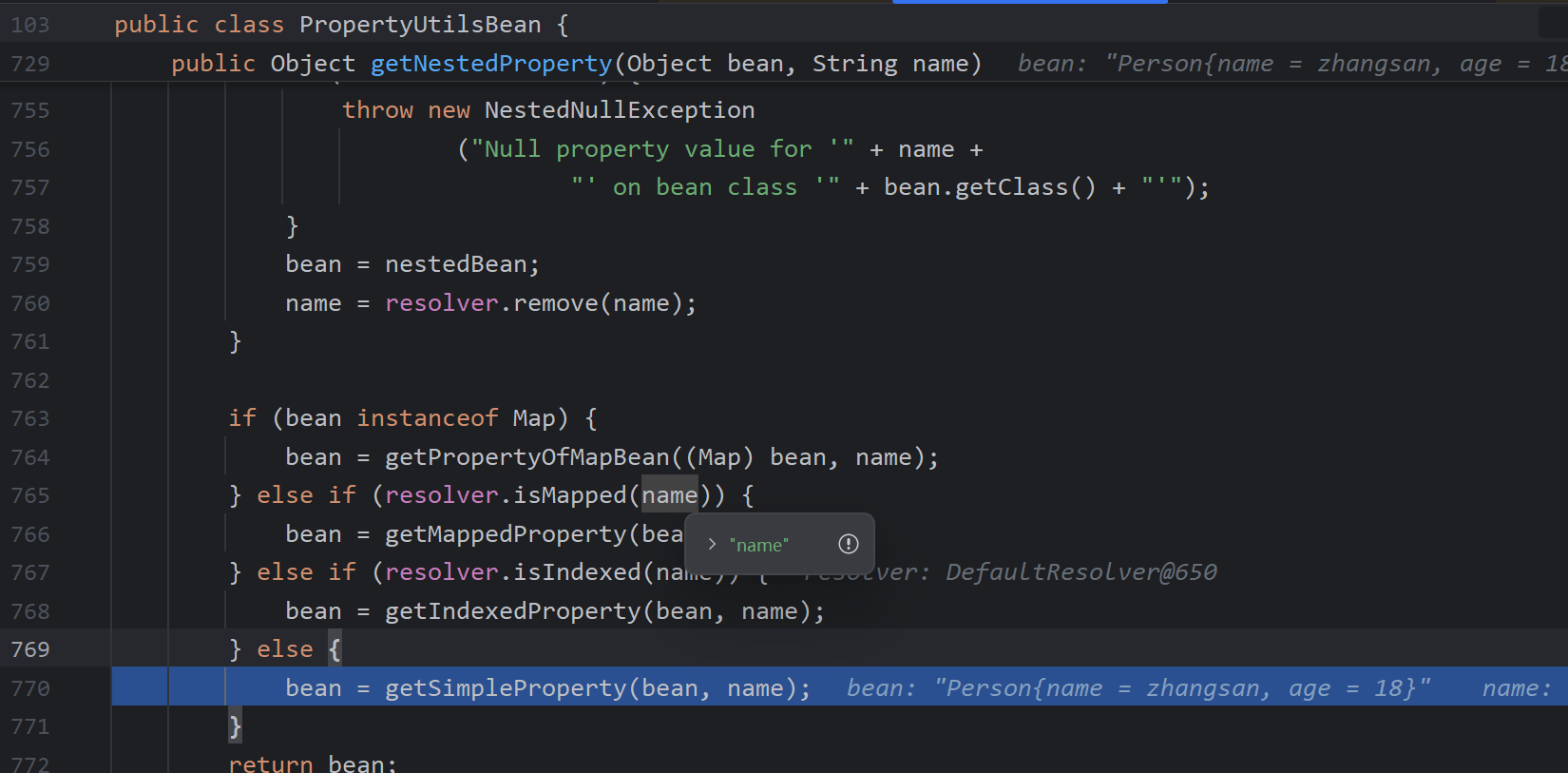This screenshot has height=773, width=1568.
Task: Expand the "name" value in debugger popup
Action: [712, 545]
